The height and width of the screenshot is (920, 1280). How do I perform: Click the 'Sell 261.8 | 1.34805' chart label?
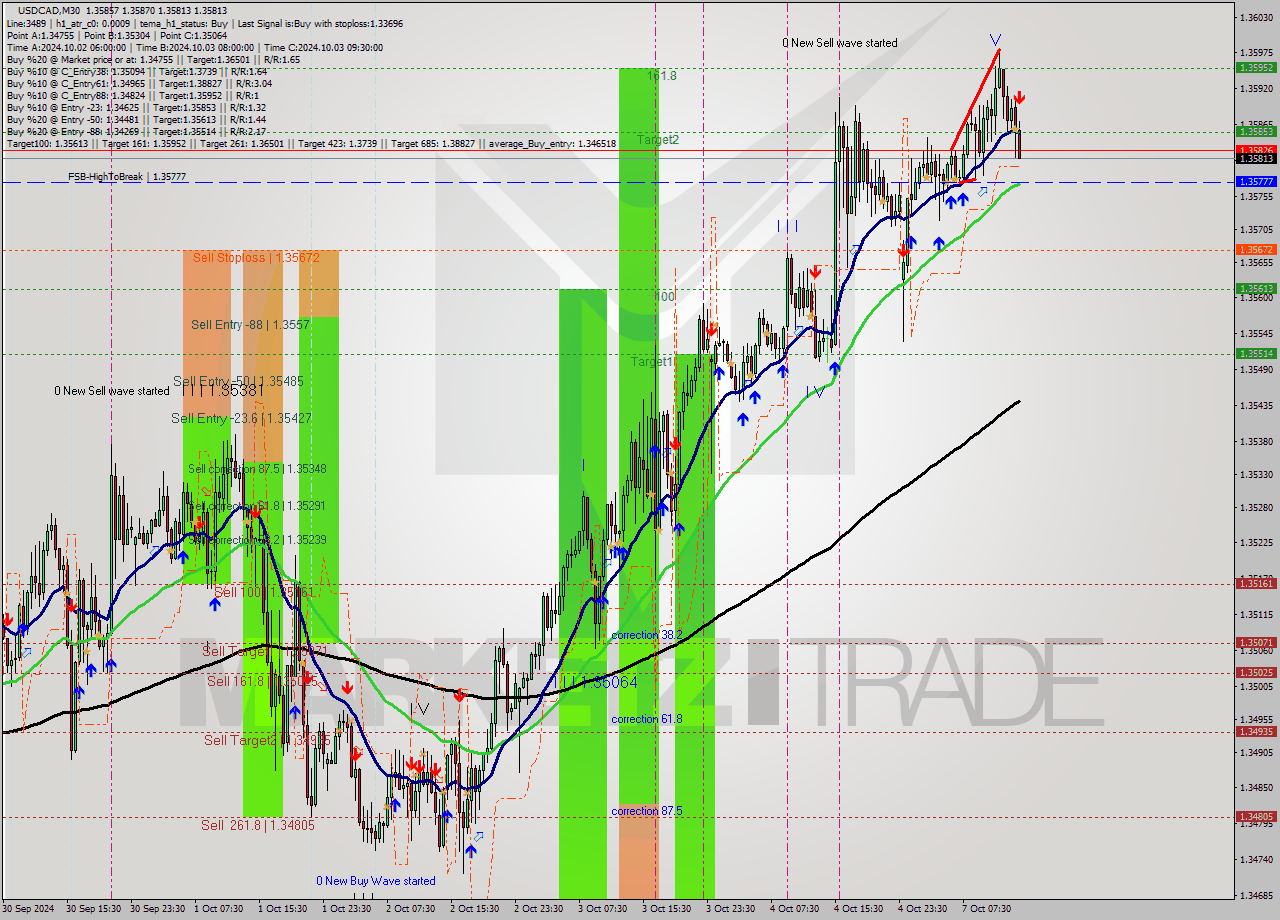258,825
